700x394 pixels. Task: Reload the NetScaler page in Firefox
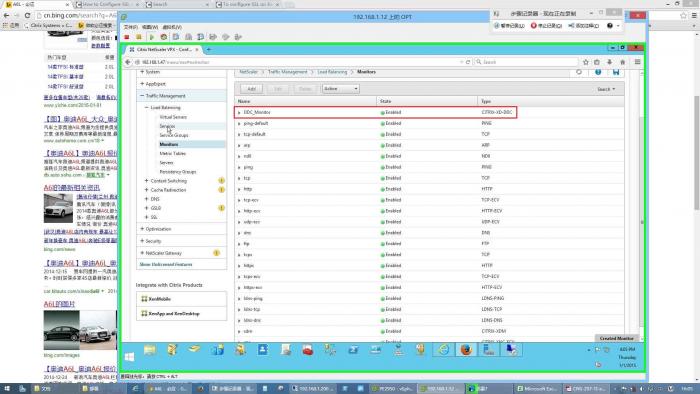tap(468, 62)
